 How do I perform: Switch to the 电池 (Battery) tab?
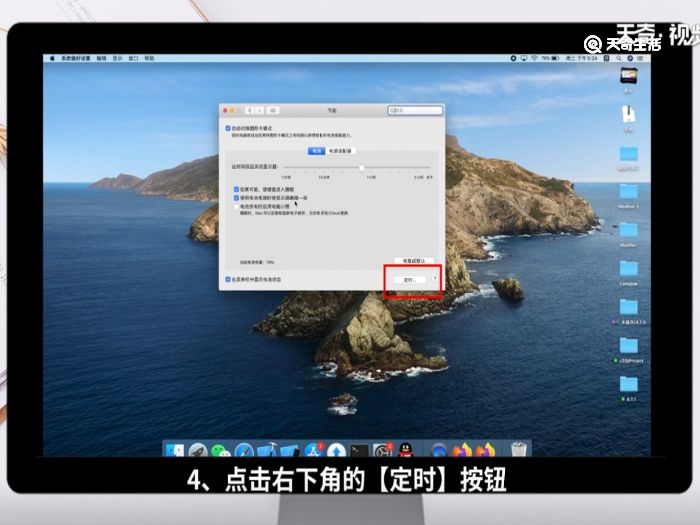[x=317, y=151]
